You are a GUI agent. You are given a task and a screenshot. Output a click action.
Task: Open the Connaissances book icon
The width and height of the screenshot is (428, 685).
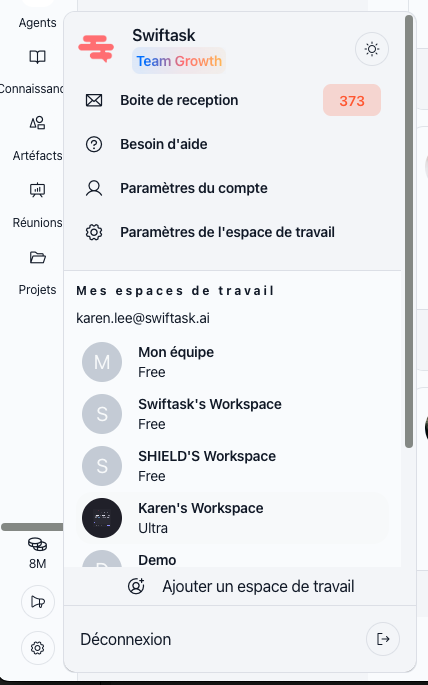point(38,57)
